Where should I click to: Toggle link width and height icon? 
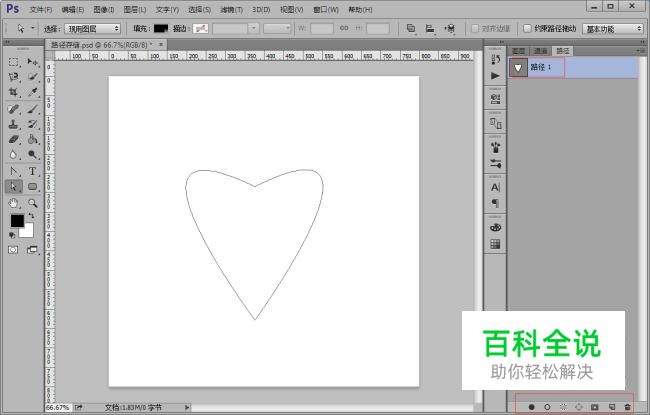click(344, 28)
